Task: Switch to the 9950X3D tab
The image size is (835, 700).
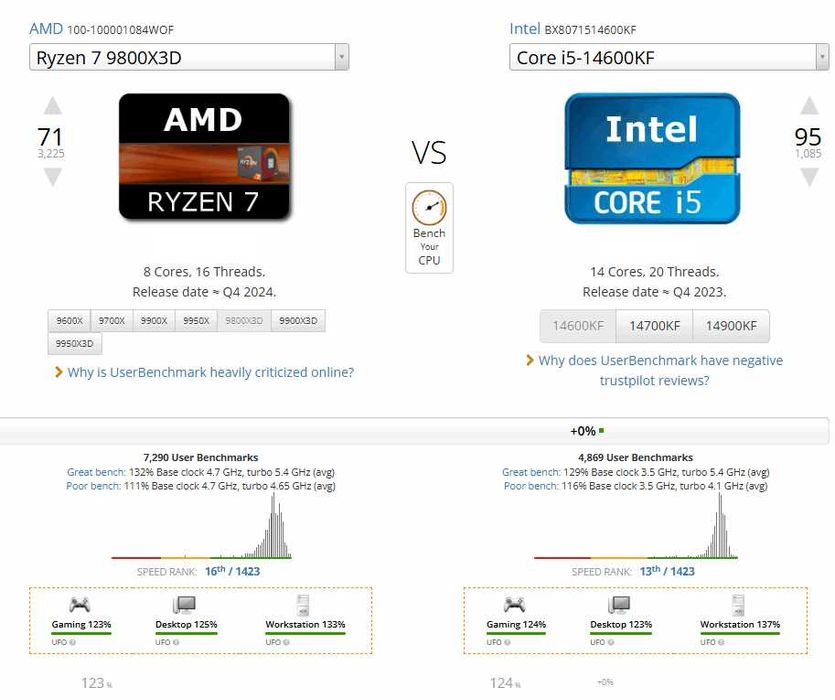Action: click(x=75, y=343)
